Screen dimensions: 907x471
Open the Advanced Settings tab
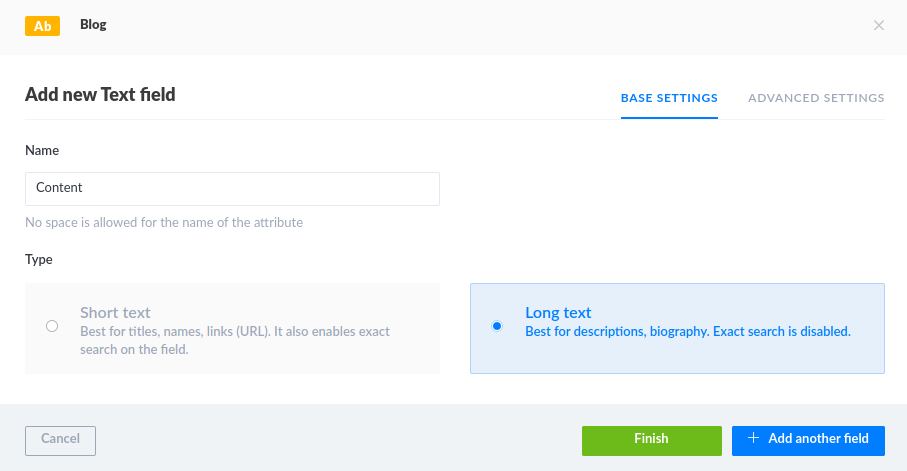(816, 98)
